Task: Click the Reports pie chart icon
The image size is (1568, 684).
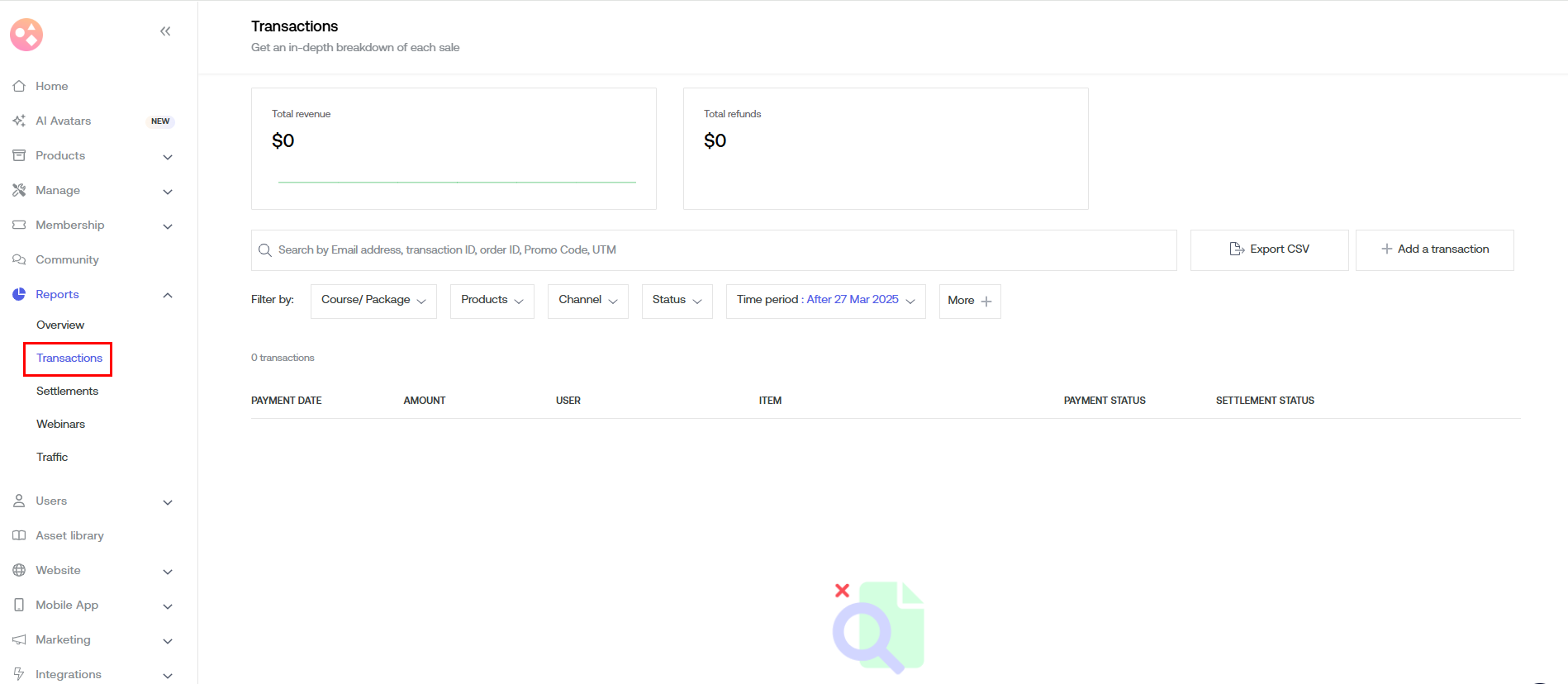Action: click(x=19, y=294)
